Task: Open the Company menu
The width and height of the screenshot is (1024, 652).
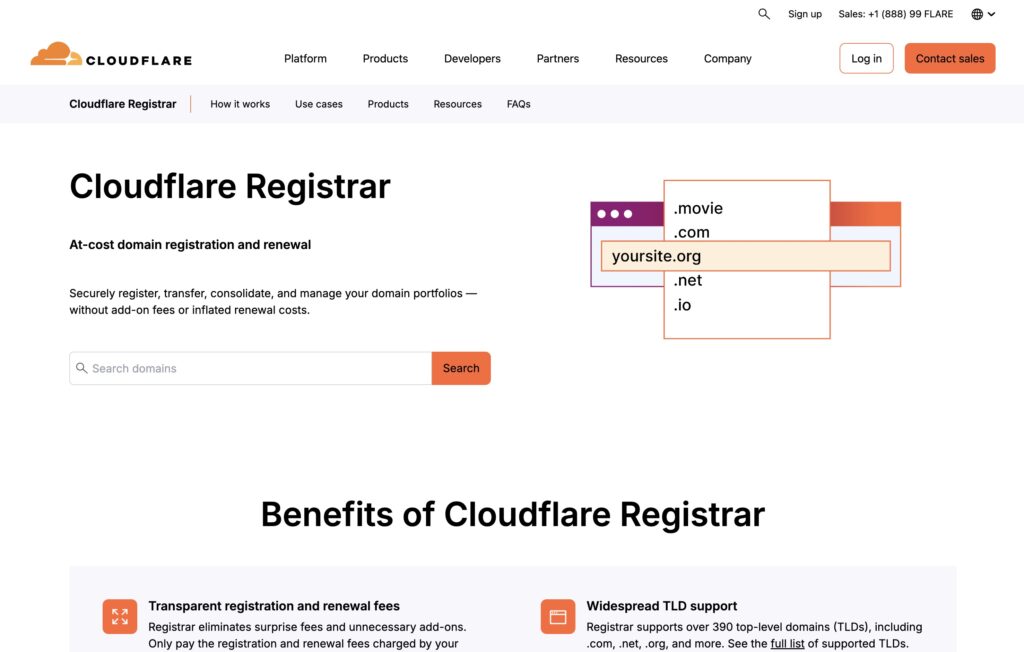Action: (x=726, y=58)
